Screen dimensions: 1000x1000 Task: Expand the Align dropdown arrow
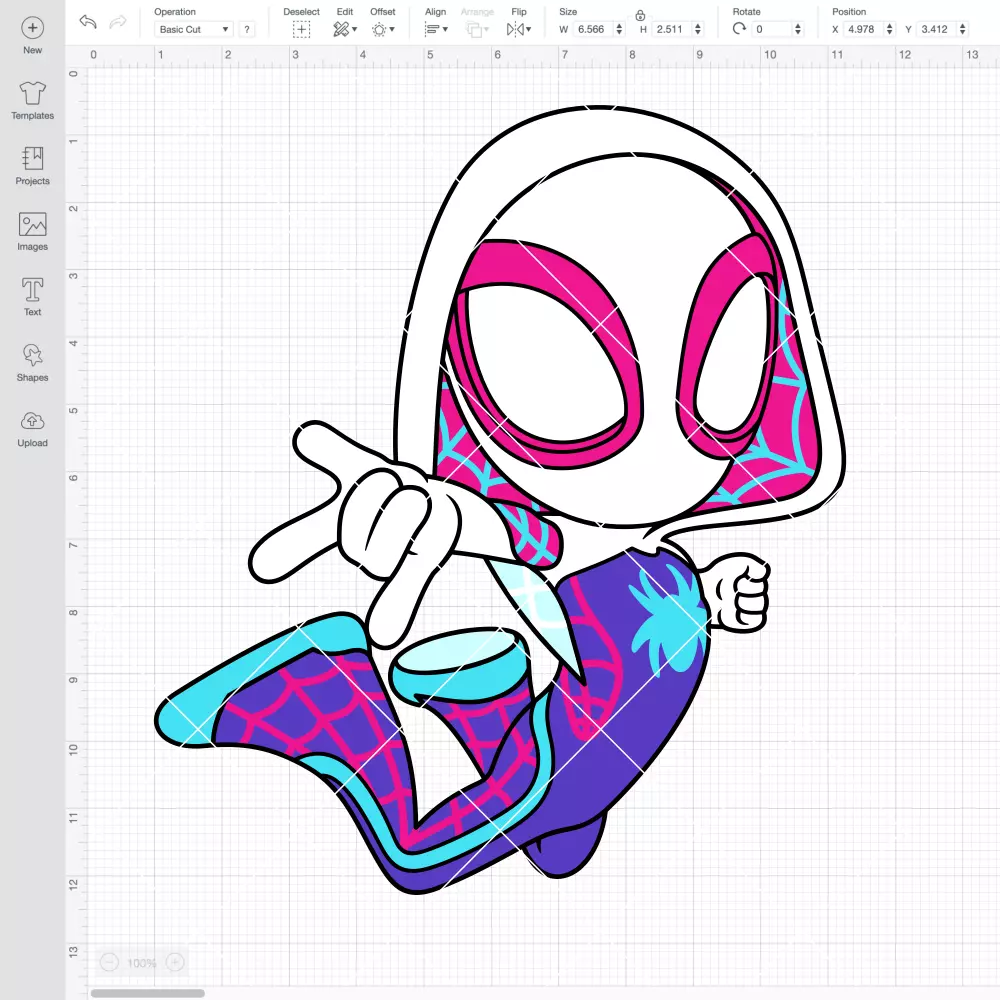pos(445,29)
